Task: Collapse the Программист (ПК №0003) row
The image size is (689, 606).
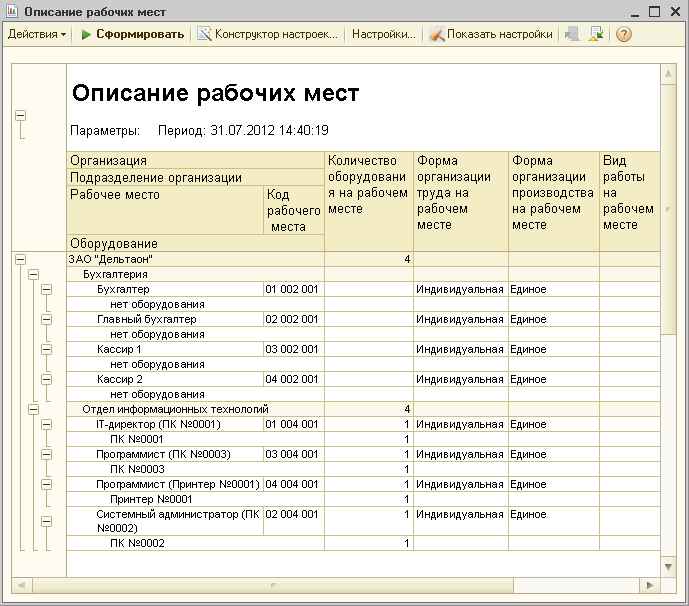Action: pos(47,454)
